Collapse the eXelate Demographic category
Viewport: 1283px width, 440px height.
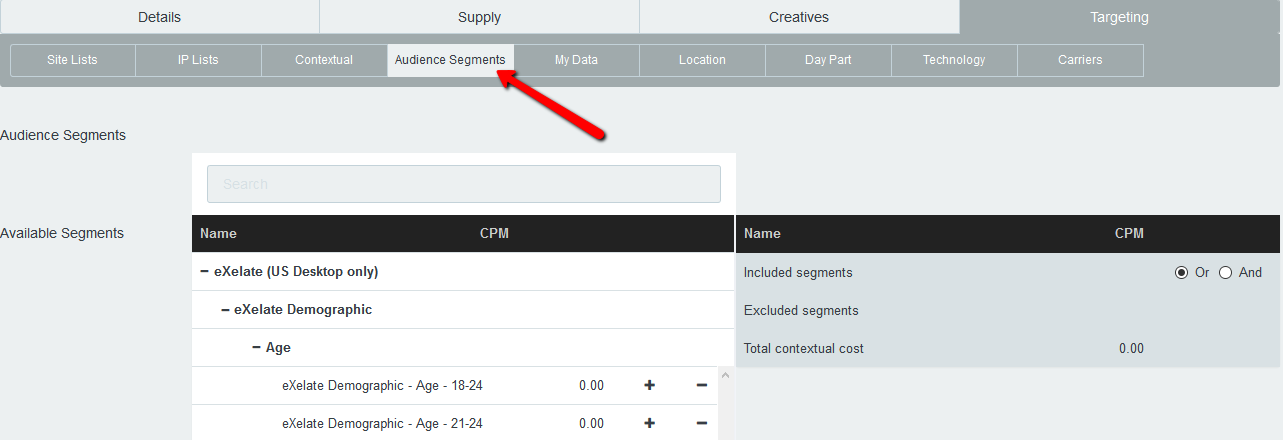point(225,309)
